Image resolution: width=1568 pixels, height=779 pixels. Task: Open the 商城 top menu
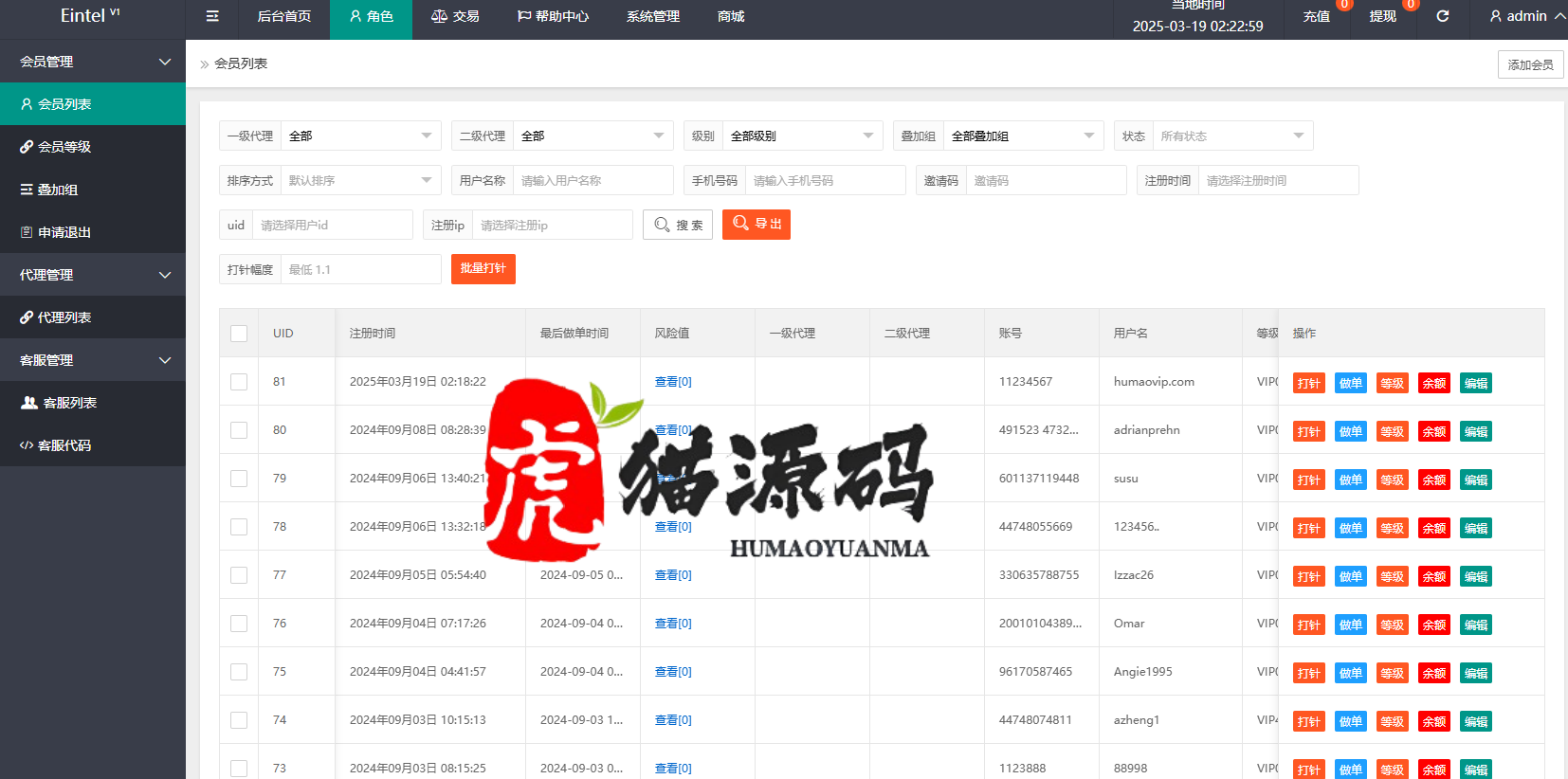[731, 16]
